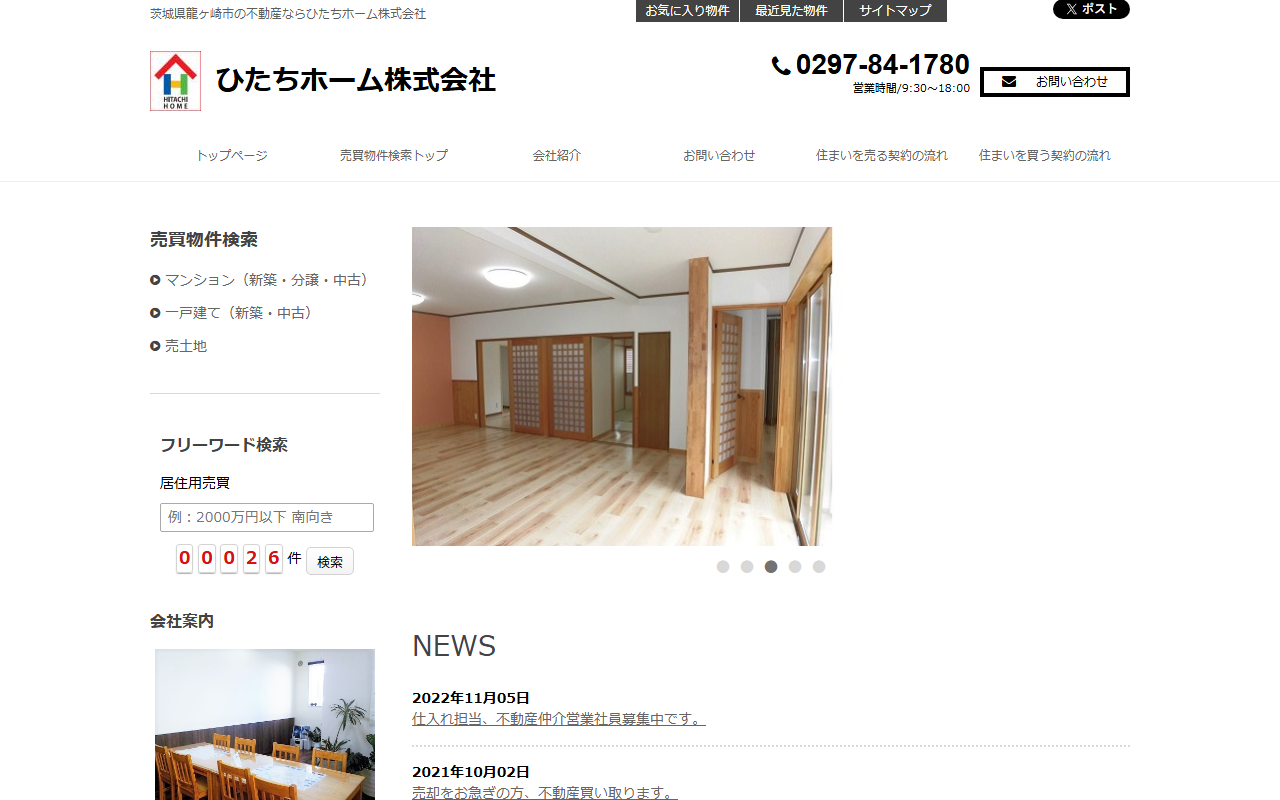This screenshot has height=800, width=1280.
Task: Click the envelope icon in お問い合わせ button
Action: tap(1009, 82)
